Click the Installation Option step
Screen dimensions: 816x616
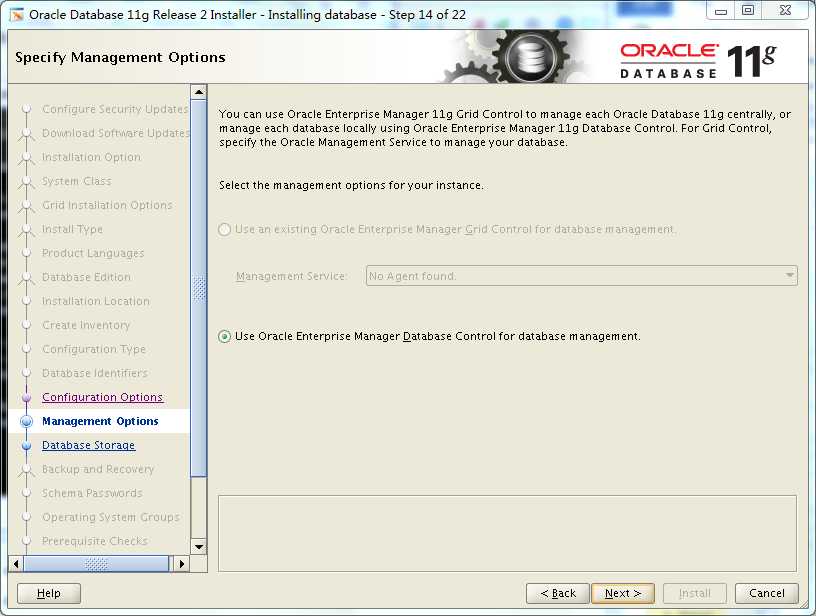point(91,157)
